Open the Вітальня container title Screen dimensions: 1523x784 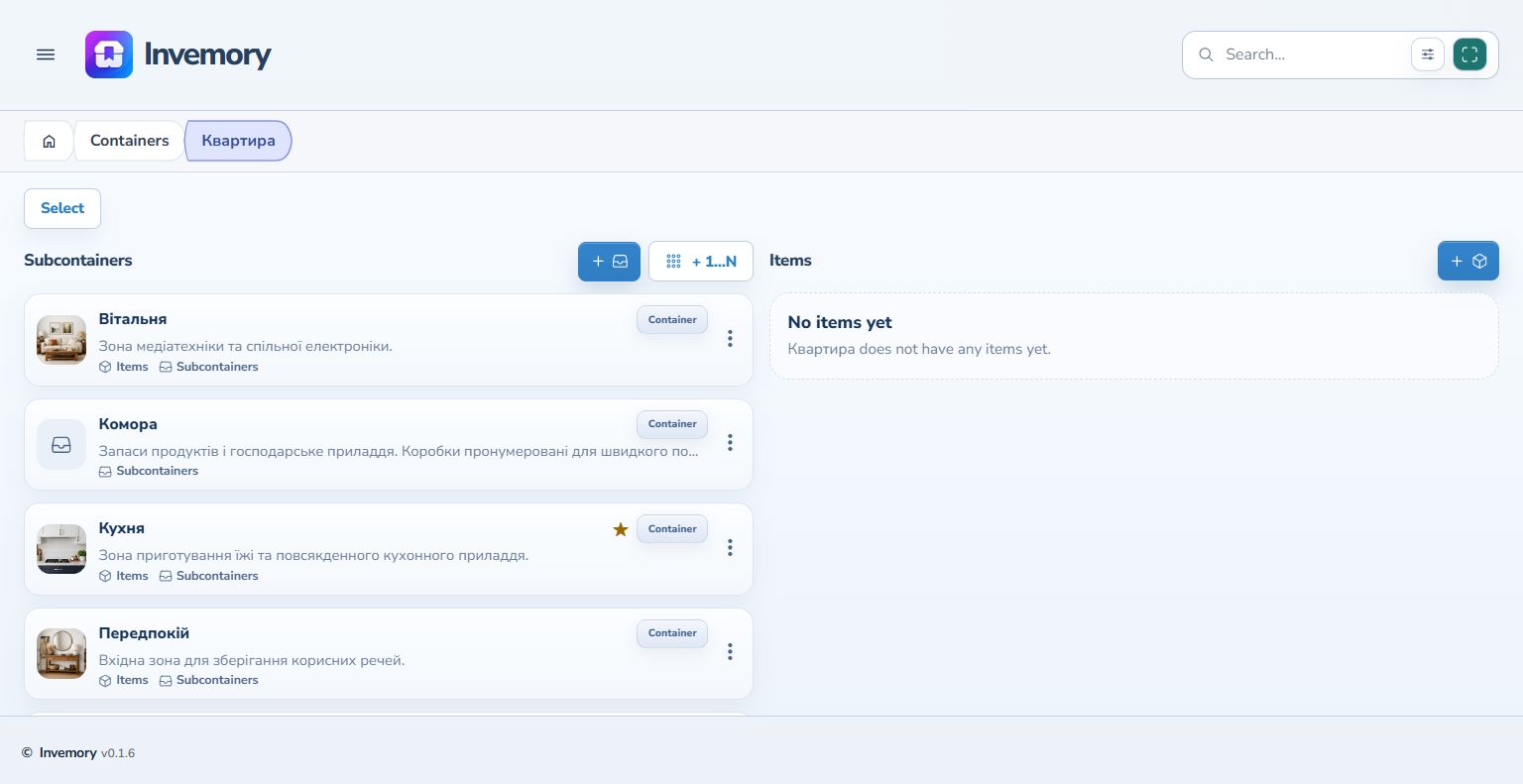pos(133,319)
